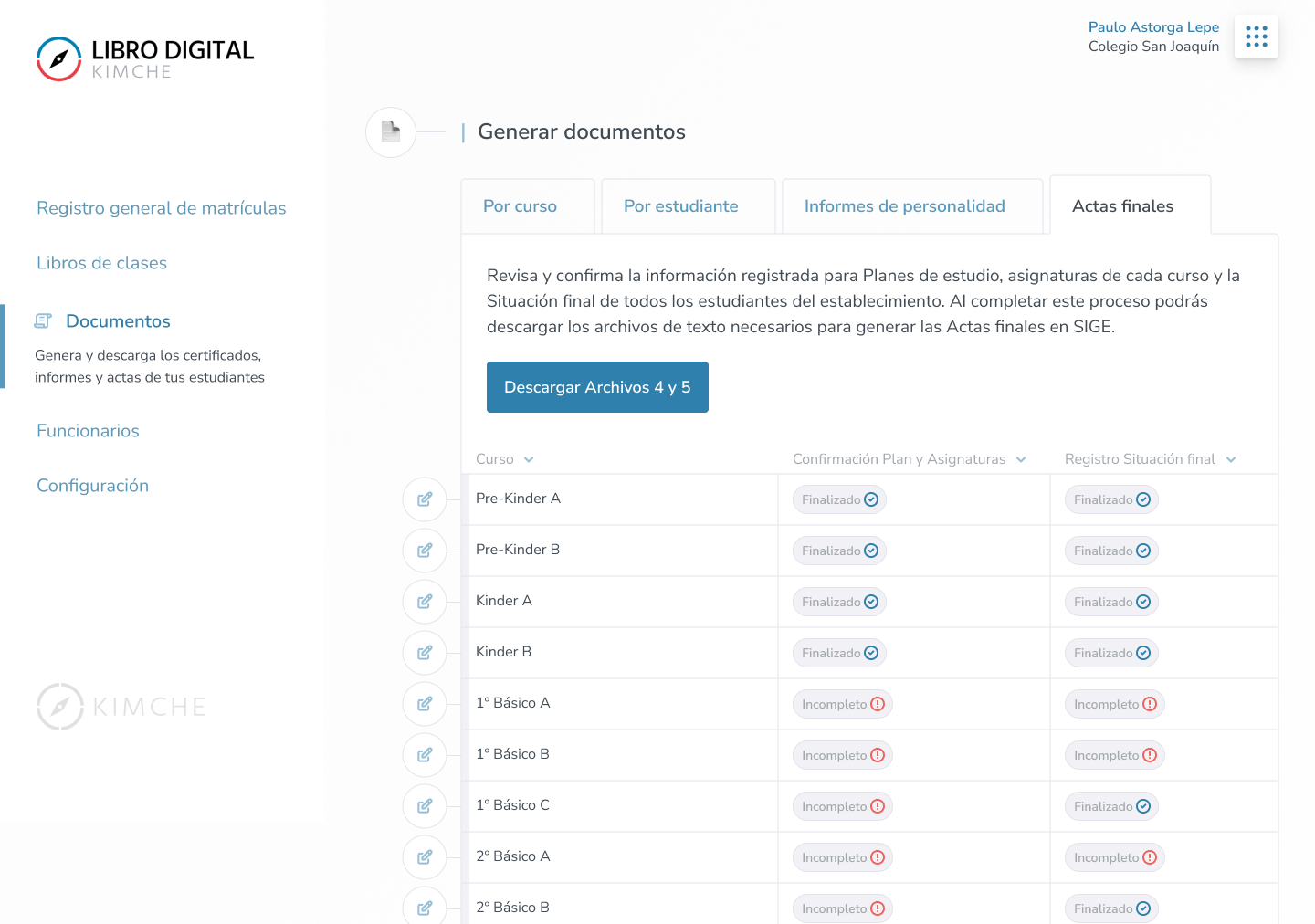
Task: Click Kinder B plan Finalizado badge
Action: (840, 653)
